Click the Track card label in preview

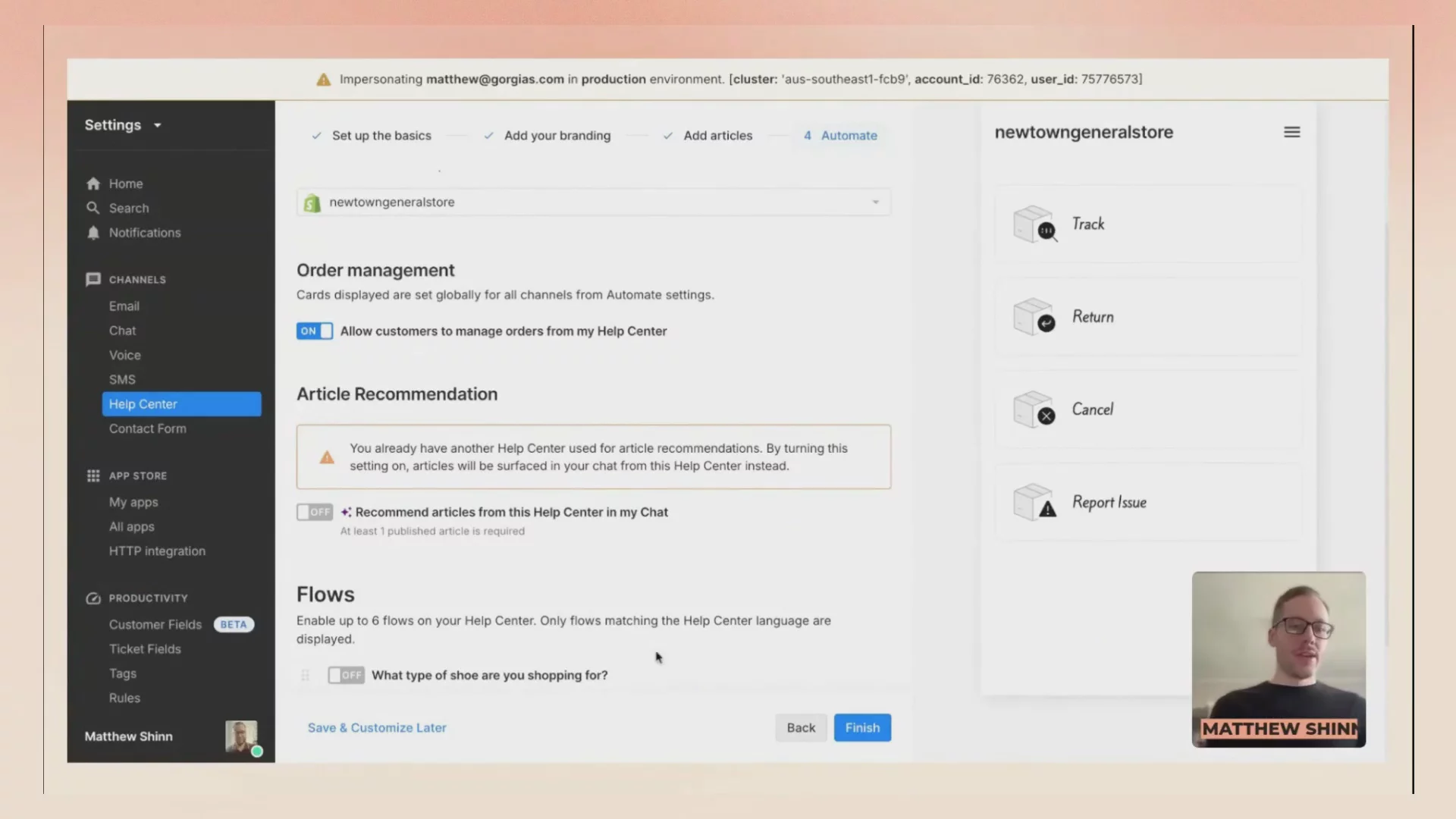pyautogui.click(x=1088, y=224)
